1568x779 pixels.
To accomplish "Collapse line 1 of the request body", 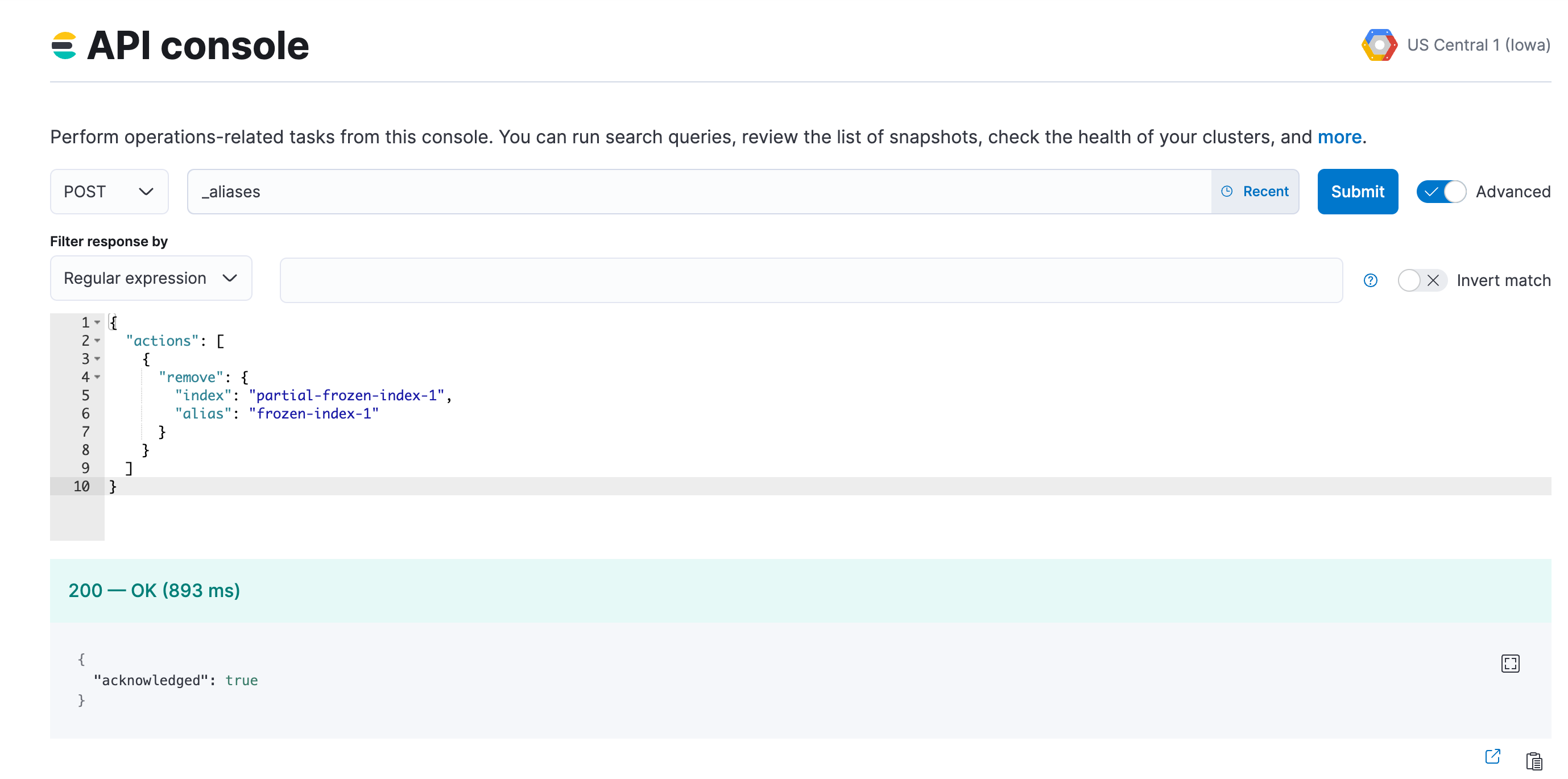I will (97, 322).
